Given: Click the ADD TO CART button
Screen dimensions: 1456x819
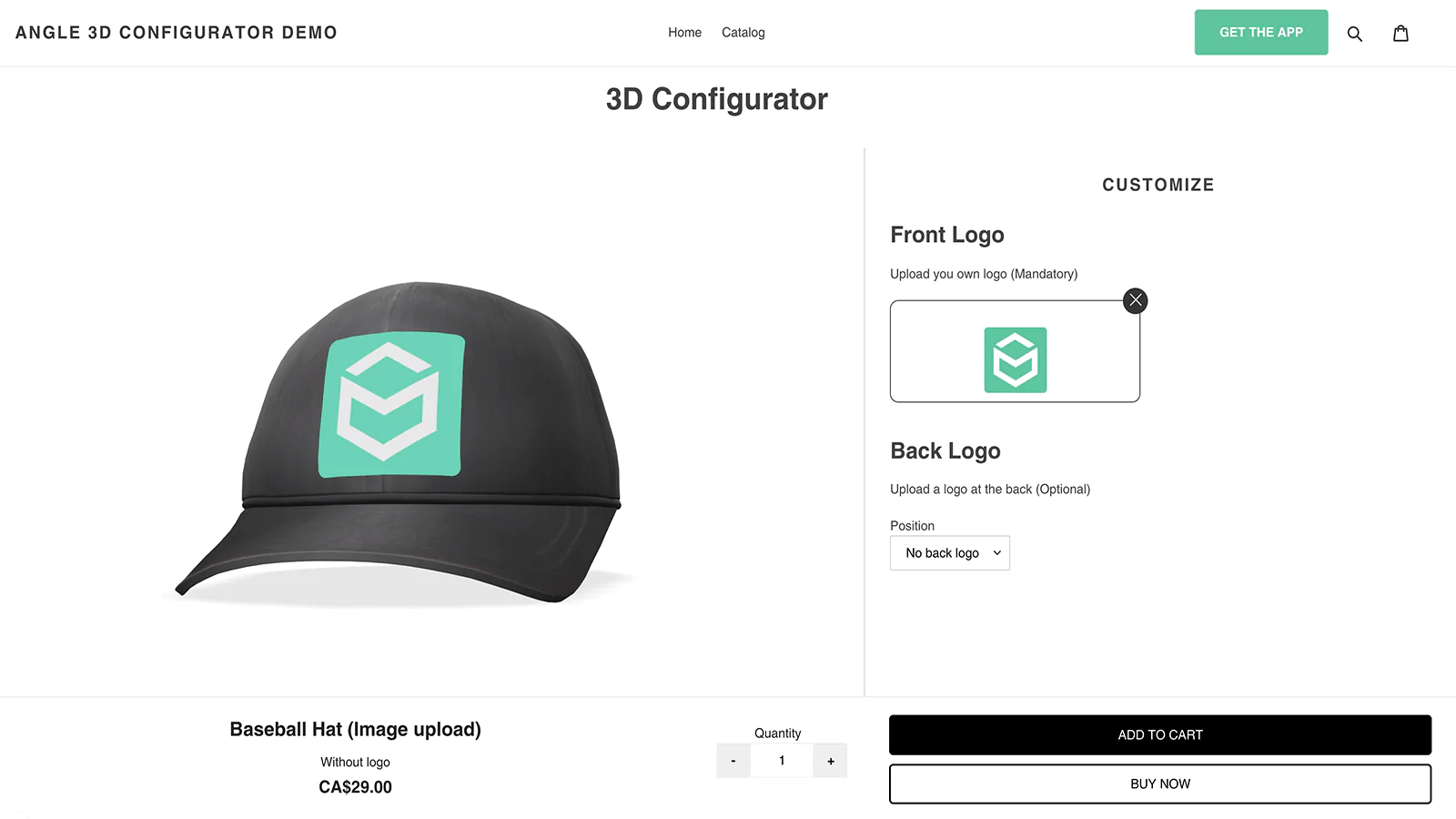Looking at the screenshot, I should click(x=1159, y=734).
